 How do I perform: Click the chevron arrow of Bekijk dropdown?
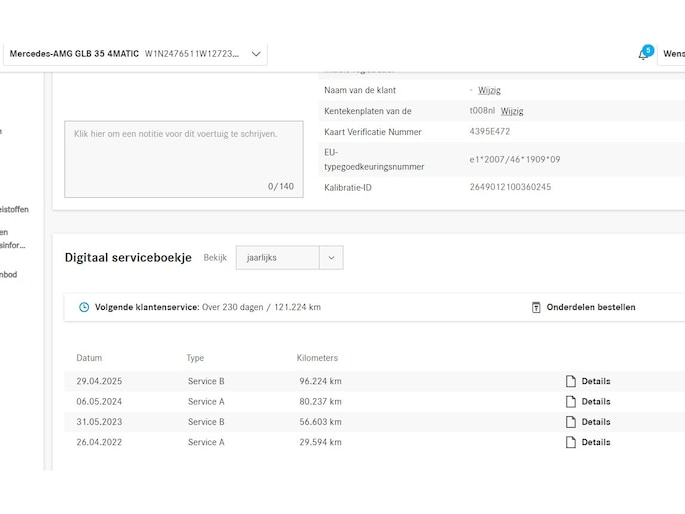tap(331, 258)
